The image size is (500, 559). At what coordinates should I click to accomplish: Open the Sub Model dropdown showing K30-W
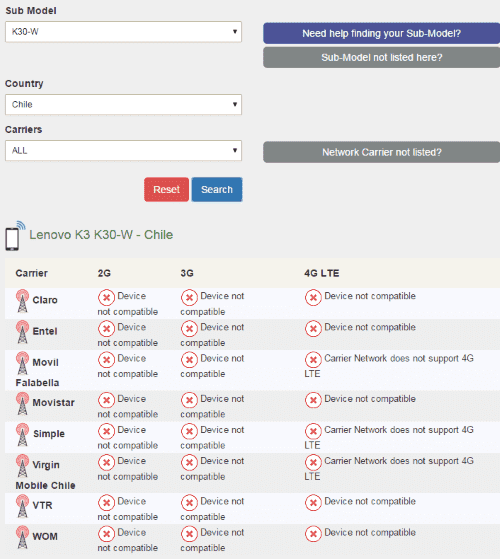tap(123, 32)
